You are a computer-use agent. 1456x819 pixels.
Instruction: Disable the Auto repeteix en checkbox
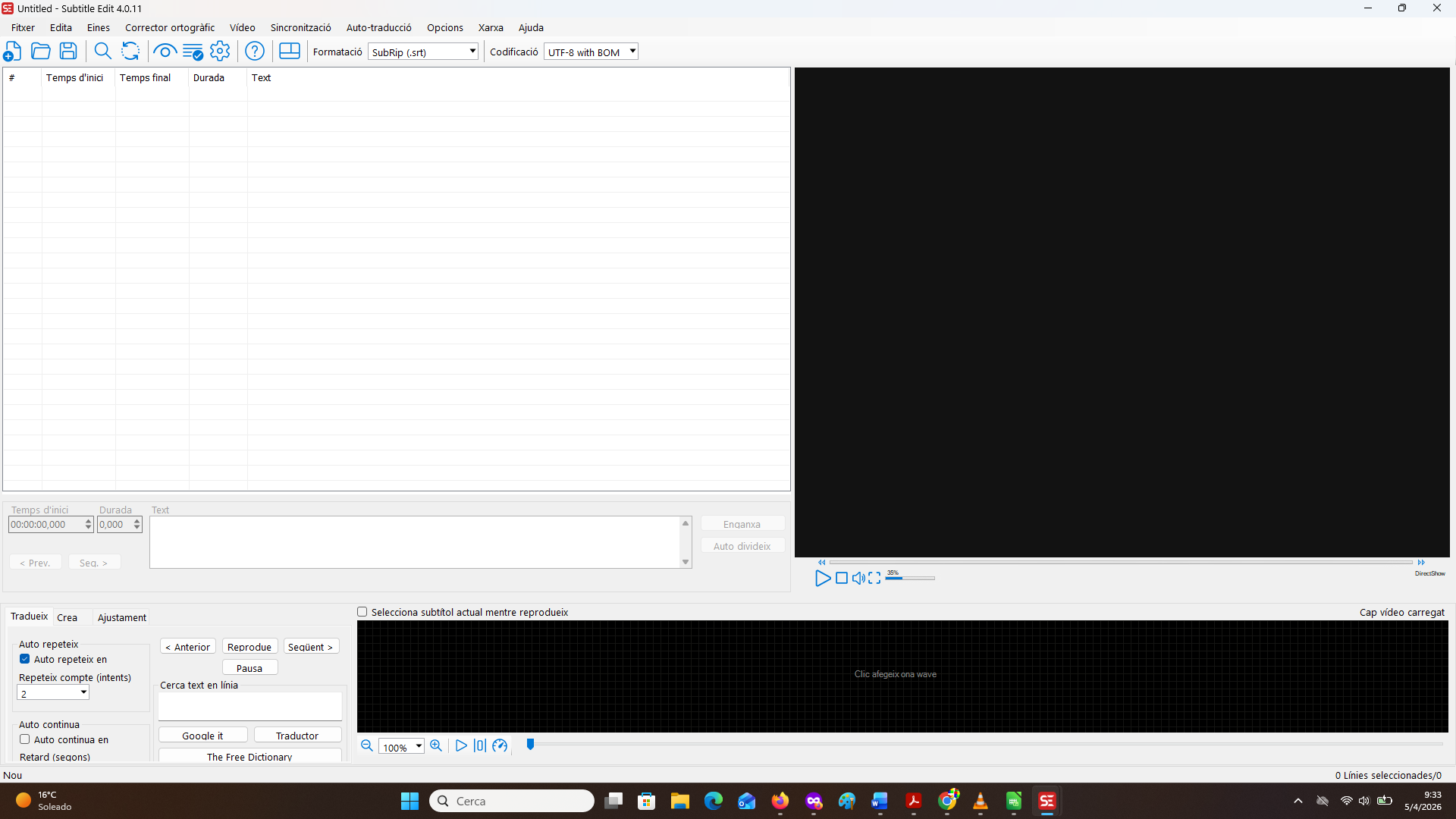coord(25,659)
